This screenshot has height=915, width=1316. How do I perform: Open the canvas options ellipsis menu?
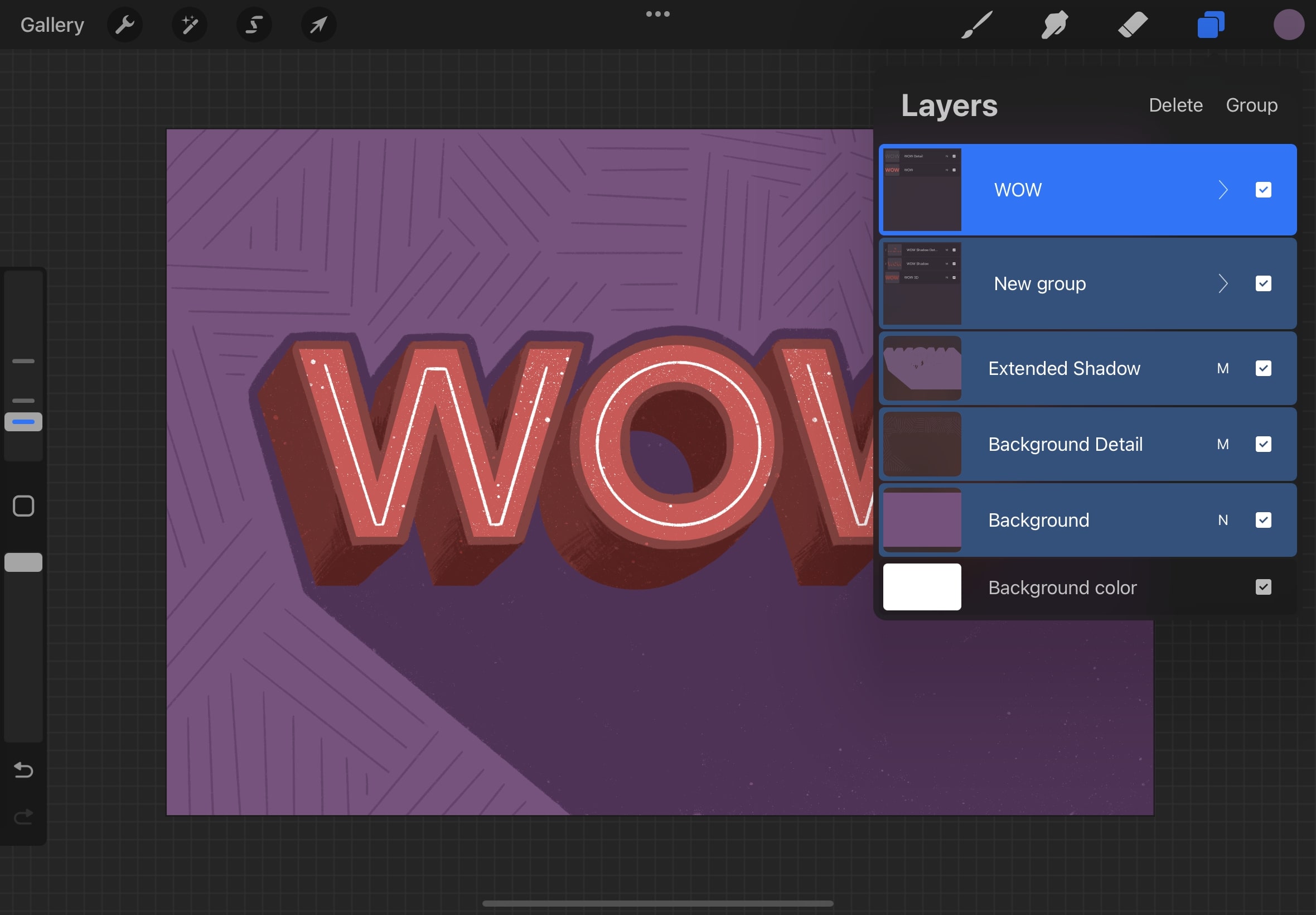pyautogui.click(x=657, y=13)
